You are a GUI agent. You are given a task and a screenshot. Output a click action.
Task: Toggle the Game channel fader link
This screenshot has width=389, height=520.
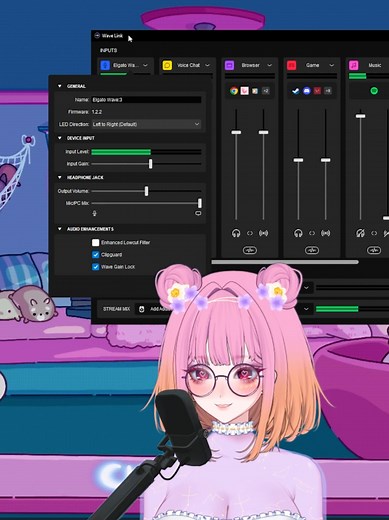pos(312,233)
